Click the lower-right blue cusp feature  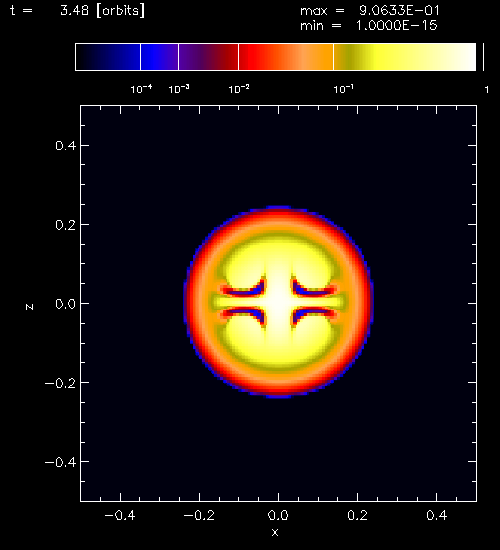click(x=311, y=316)
